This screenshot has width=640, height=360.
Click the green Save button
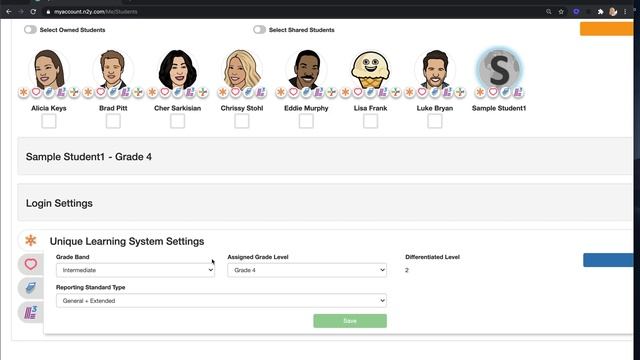click(x=350, y=321)
